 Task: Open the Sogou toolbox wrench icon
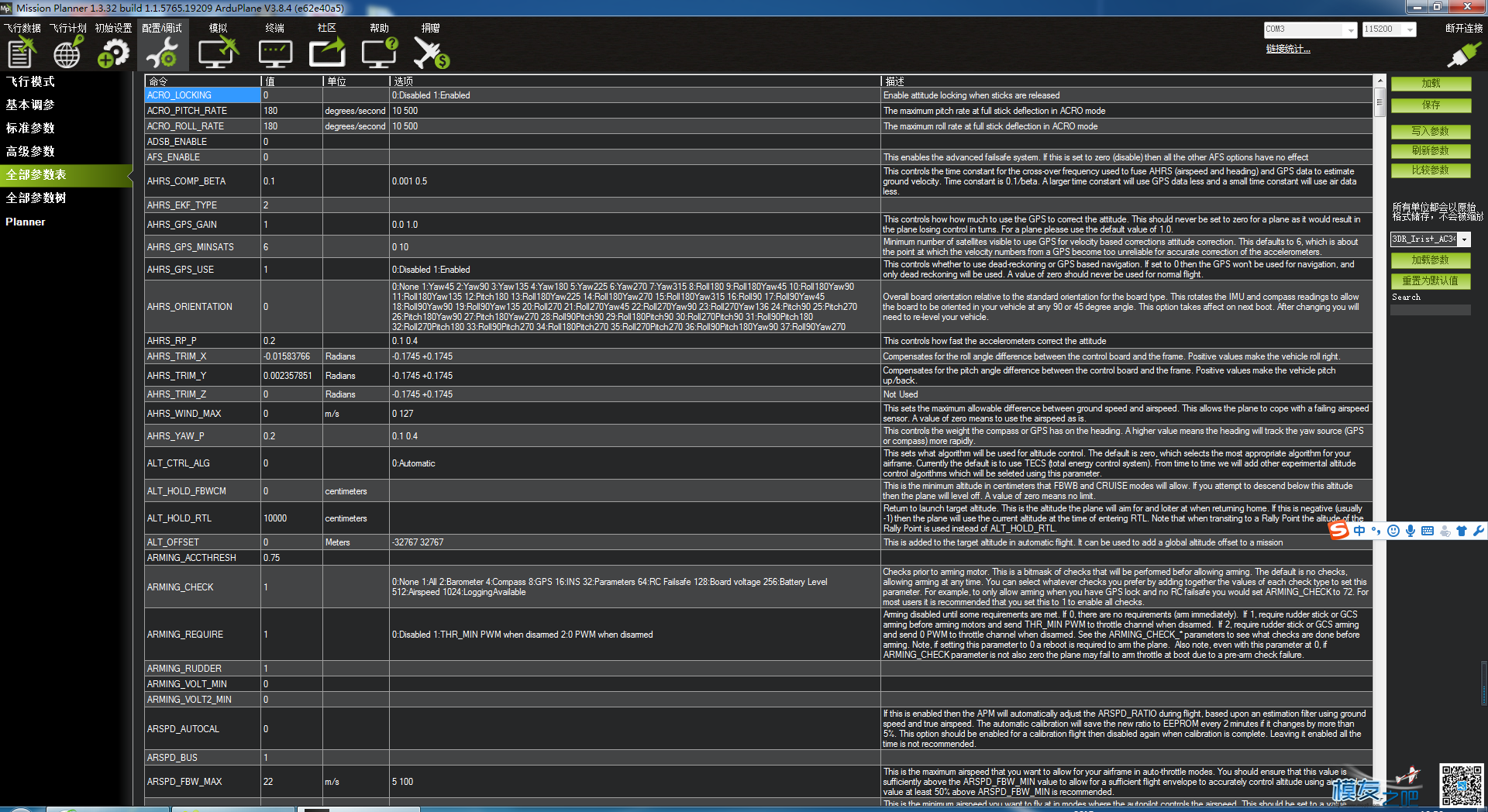tap(1479, 531)
